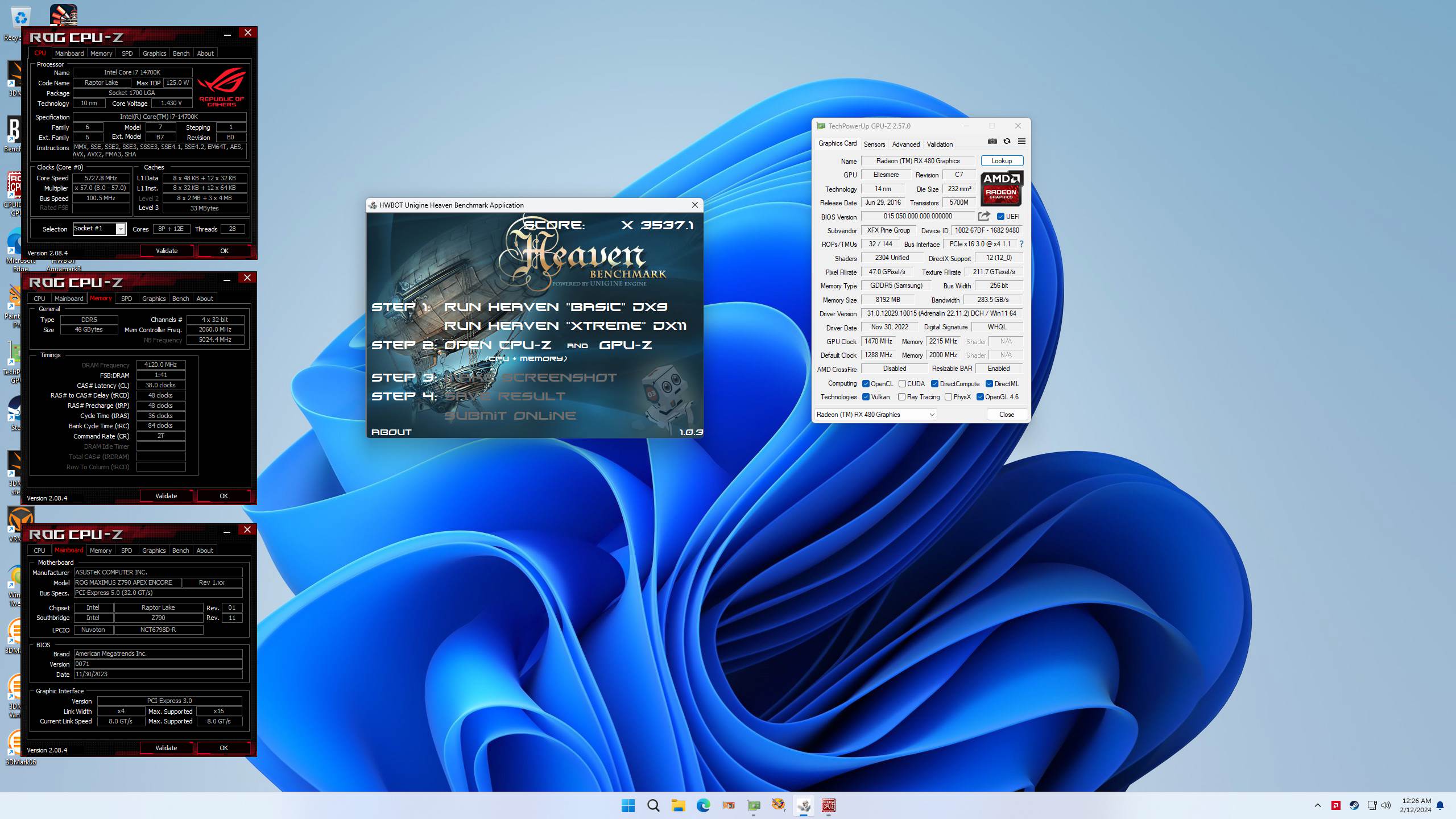Screen dimensions: 1456x819
Task: Toggle the Vulkan checkbox
Action: [866, 397]
